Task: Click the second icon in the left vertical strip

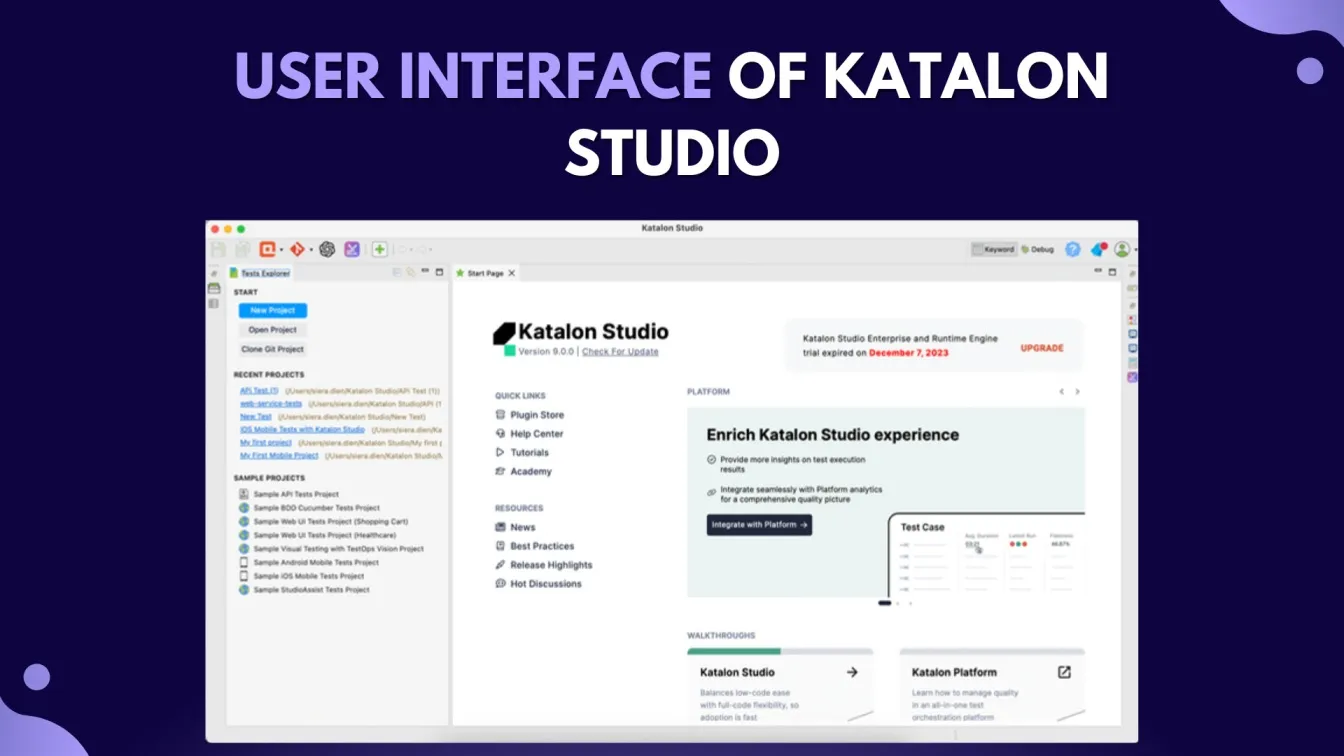Action: pyautogui.click(x=214, y=288)
